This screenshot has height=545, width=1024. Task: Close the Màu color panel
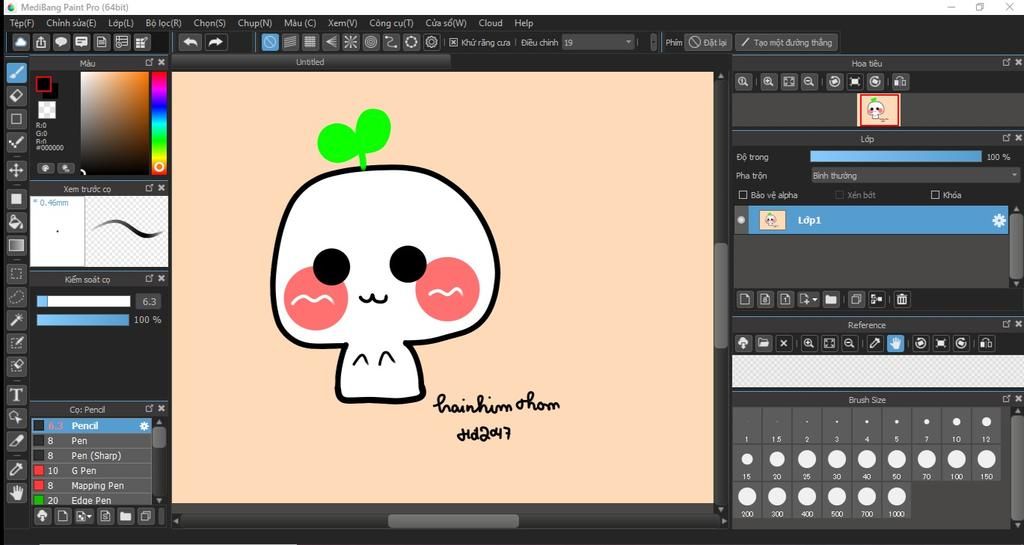(162, 62)
